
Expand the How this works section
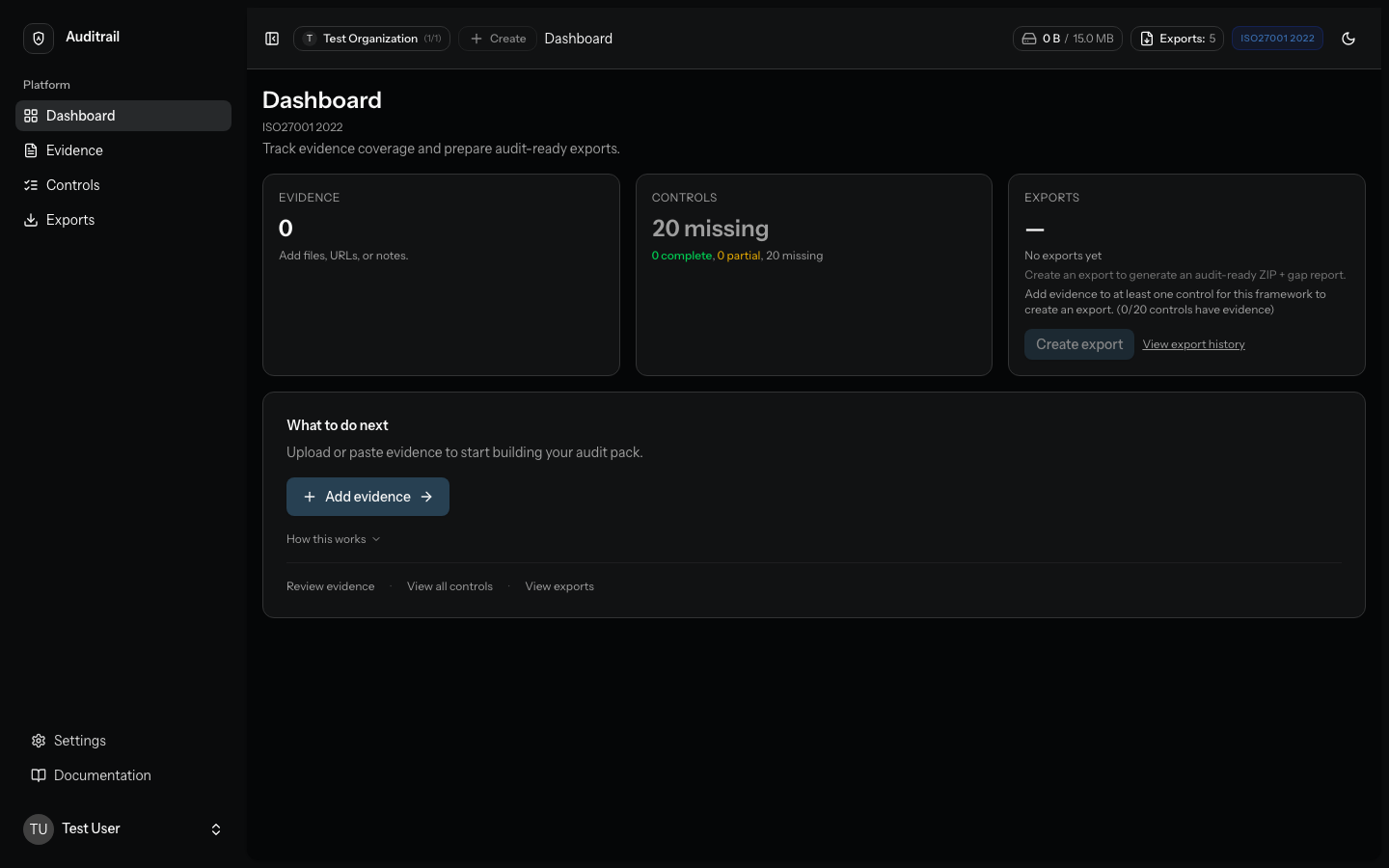coord(333,539)
